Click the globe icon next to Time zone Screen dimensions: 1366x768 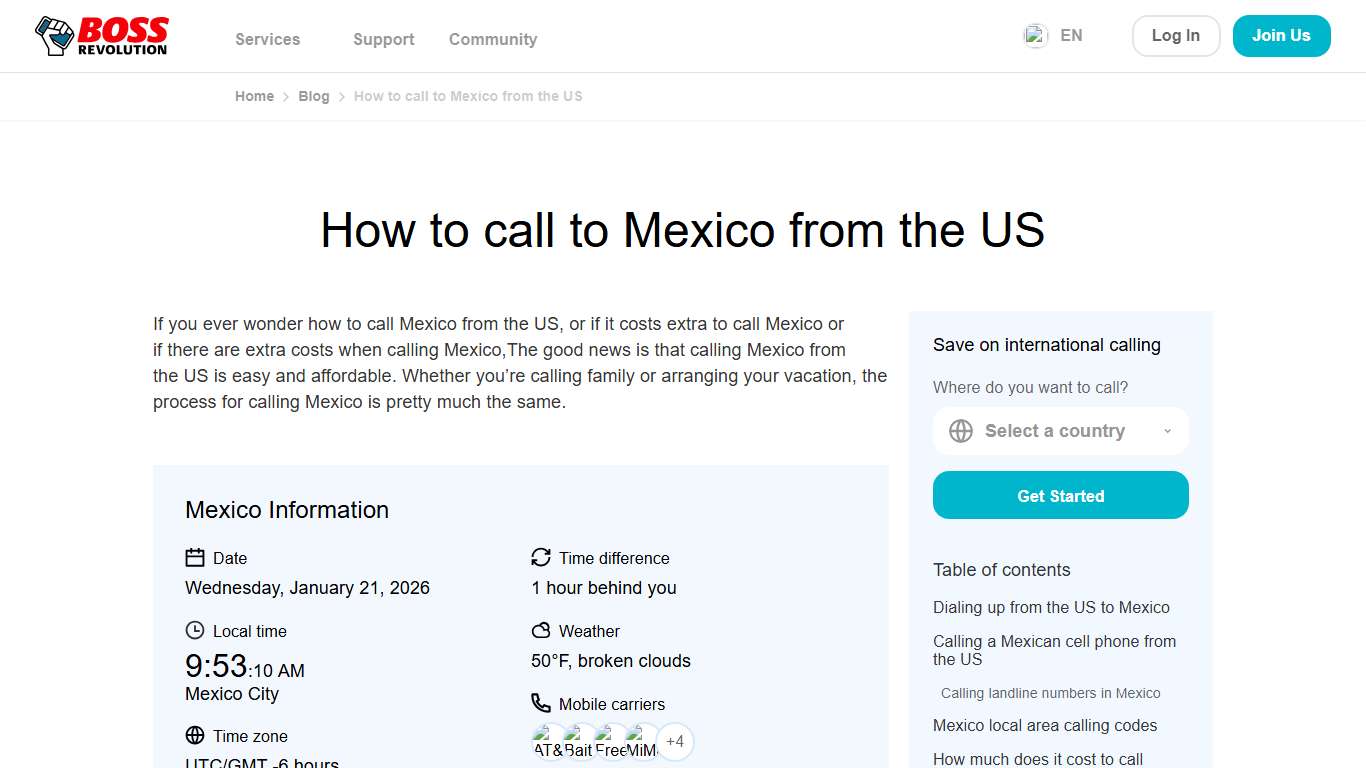193,735
